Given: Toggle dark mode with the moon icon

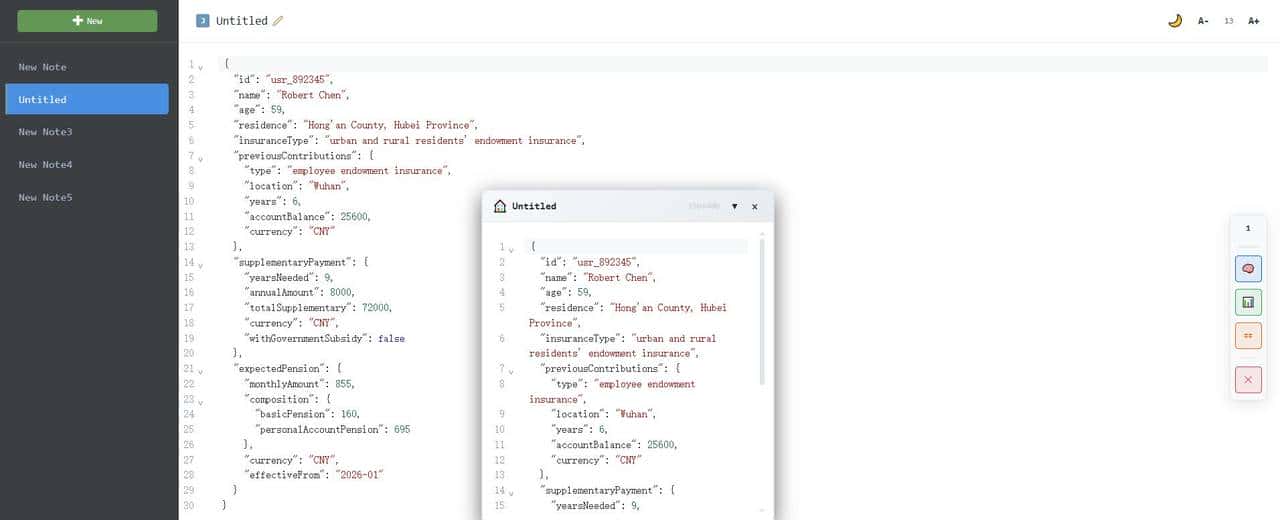Looking at the screenshot, I should click(x=1175, y=21).
